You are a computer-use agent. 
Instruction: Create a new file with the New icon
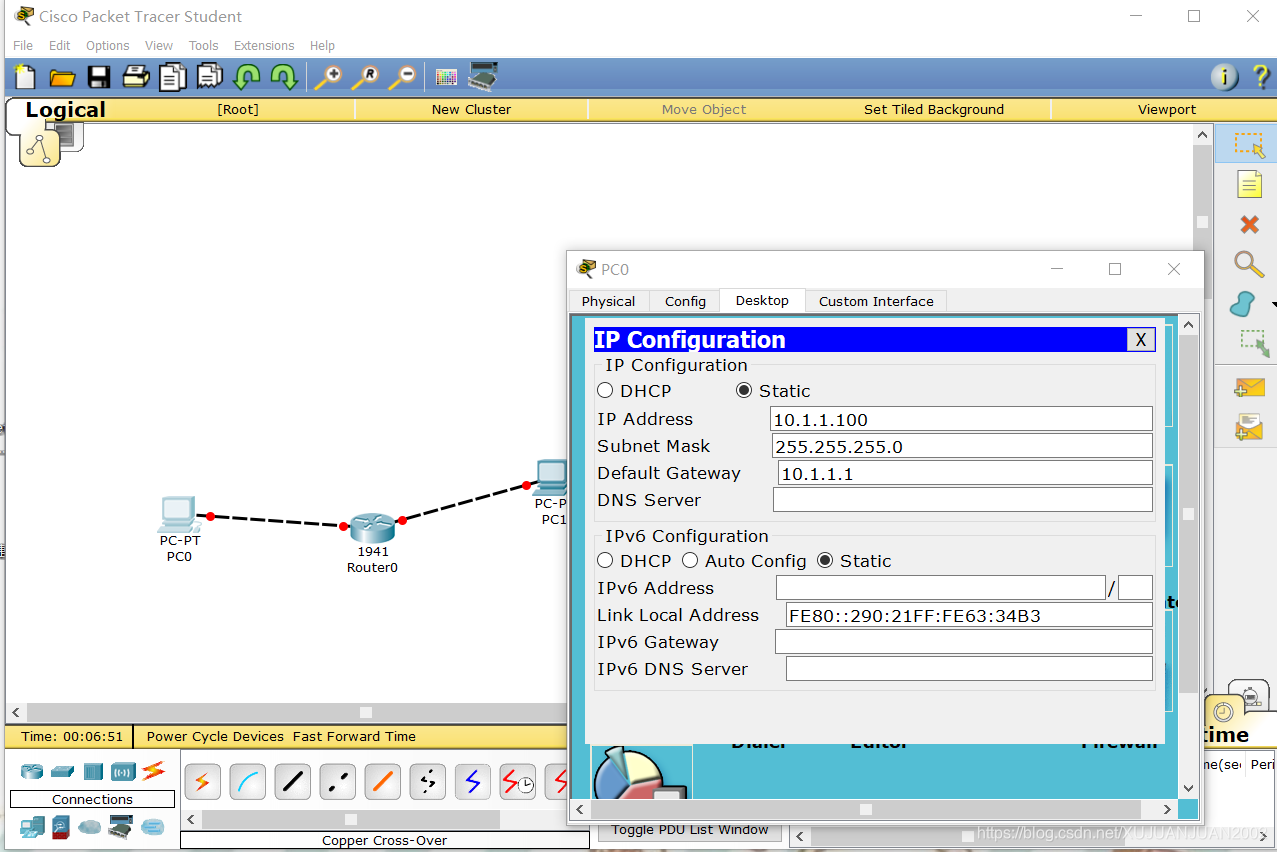click(x=25, y=77)
